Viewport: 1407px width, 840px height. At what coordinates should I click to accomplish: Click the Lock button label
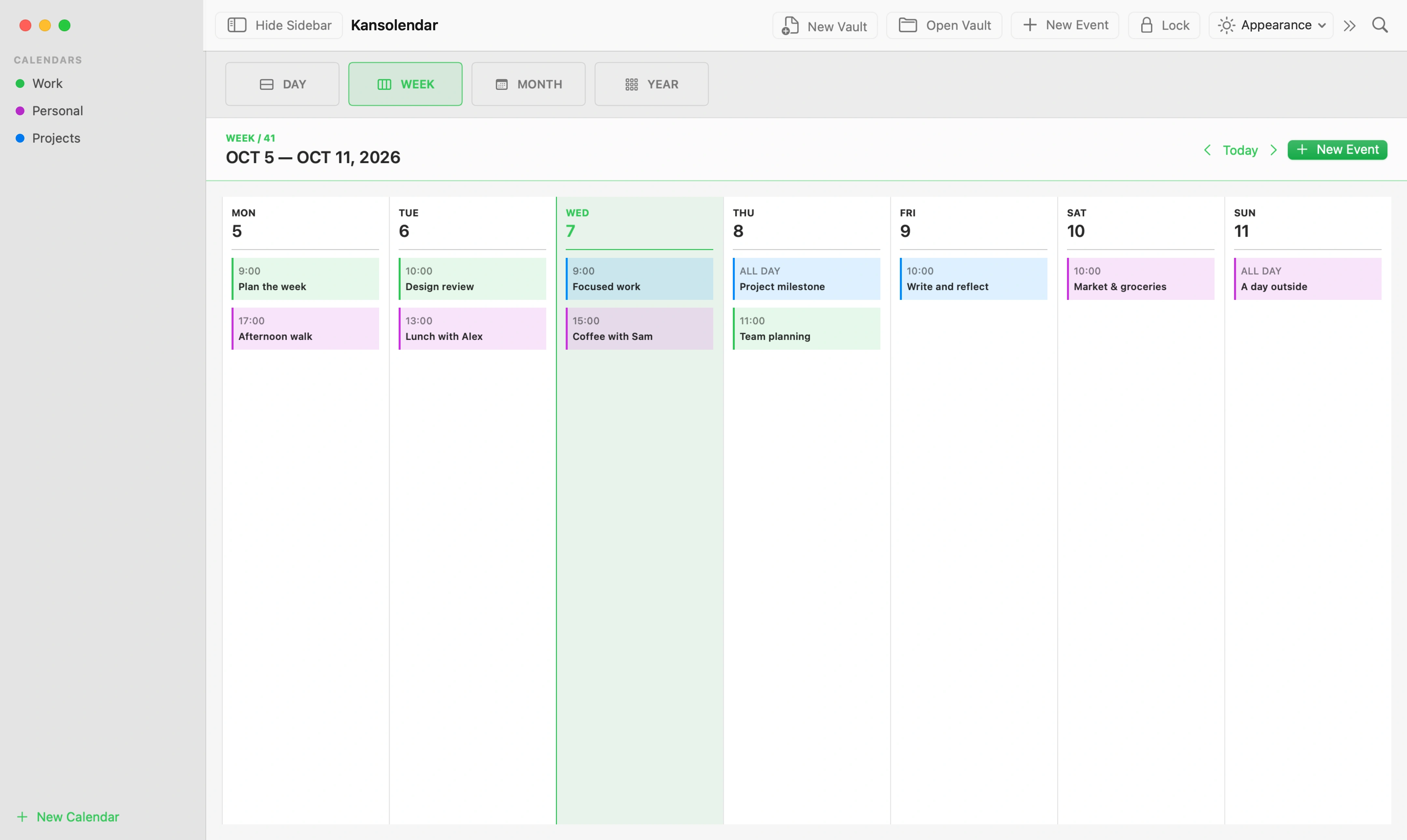(x=1175, y=25)
